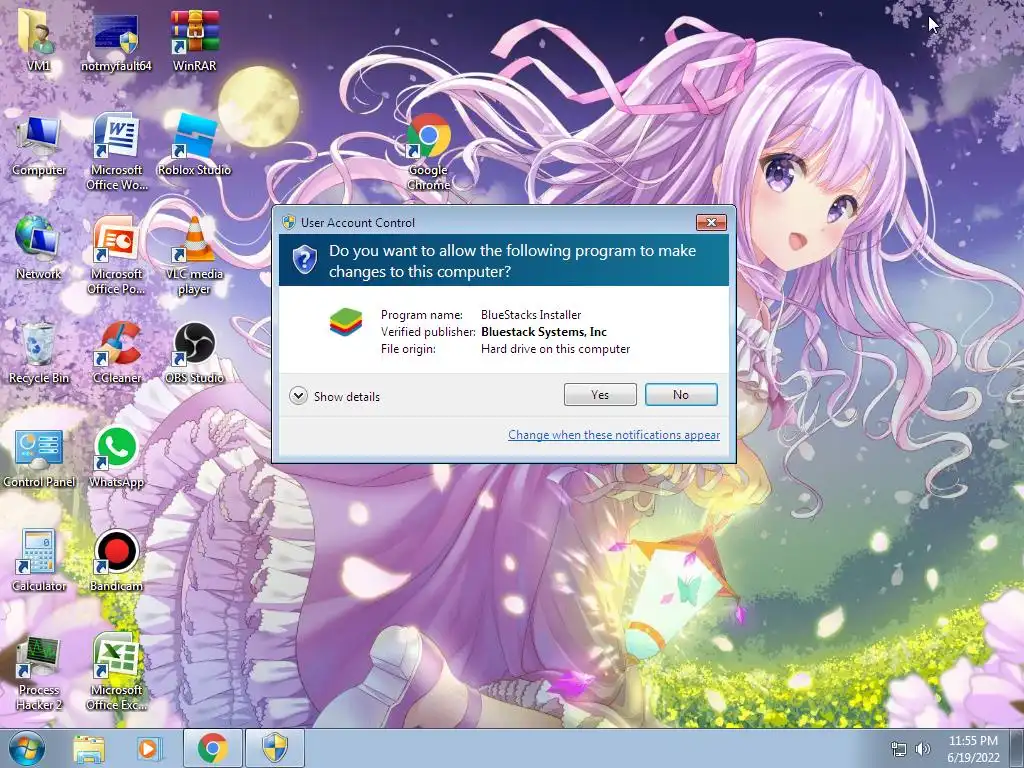Screen dimensions: 1024x768
Task: Click the BlueStacks Installer program name
Action: [x=531, y=315]
